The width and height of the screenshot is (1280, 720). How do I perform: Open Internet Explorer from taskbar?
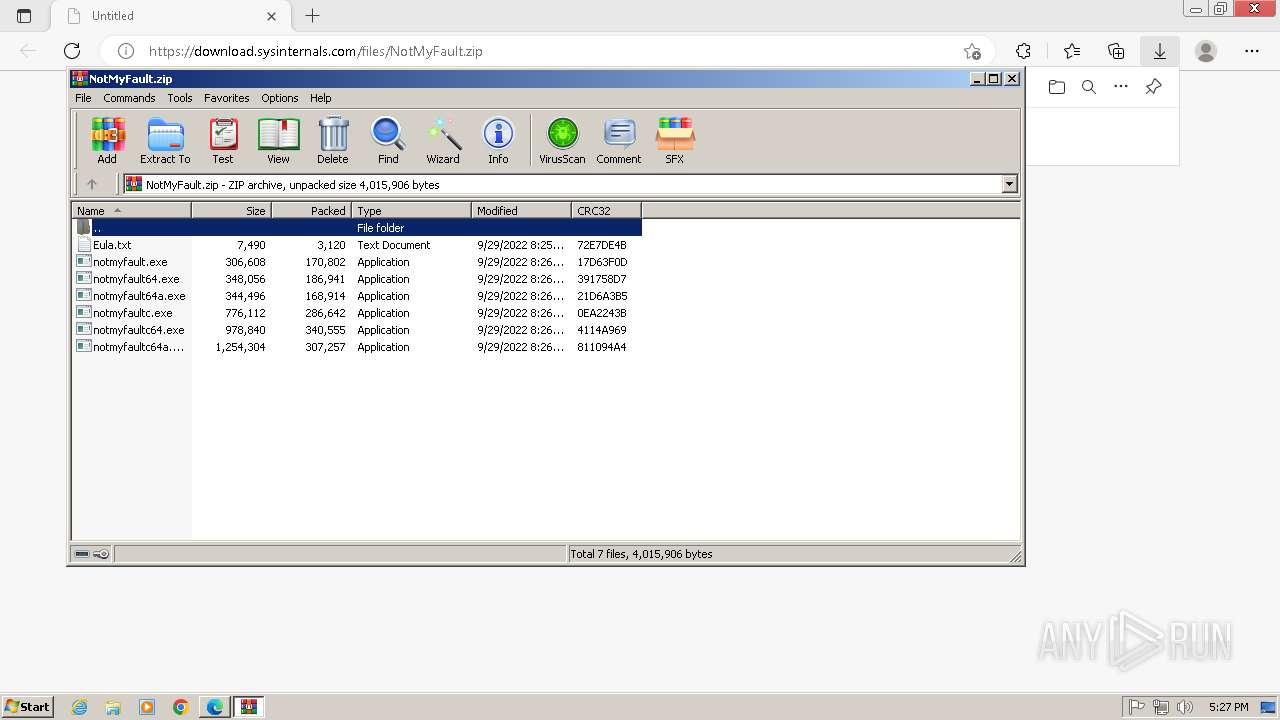(x=79, y=707)
